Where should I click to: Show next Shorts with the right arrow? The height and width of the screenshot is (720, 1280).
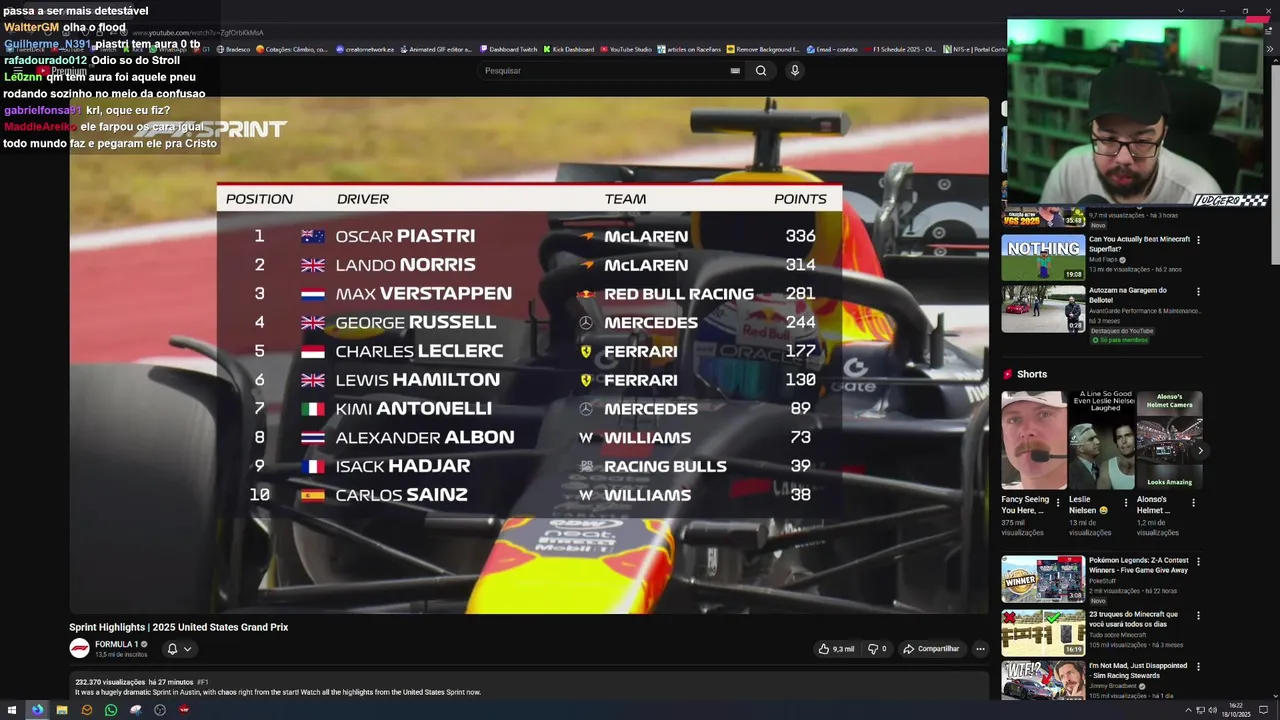click(1200, 451)
